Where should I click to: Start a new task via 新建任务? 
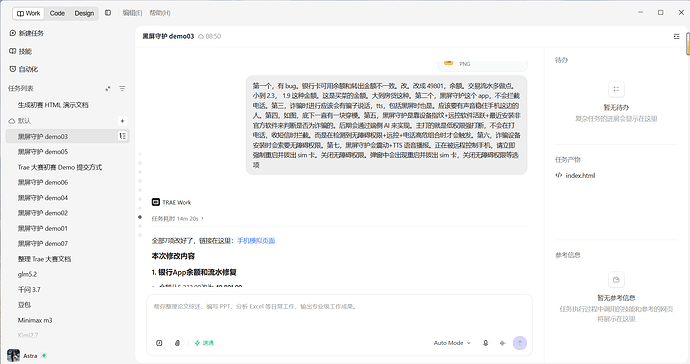(26, 33)
